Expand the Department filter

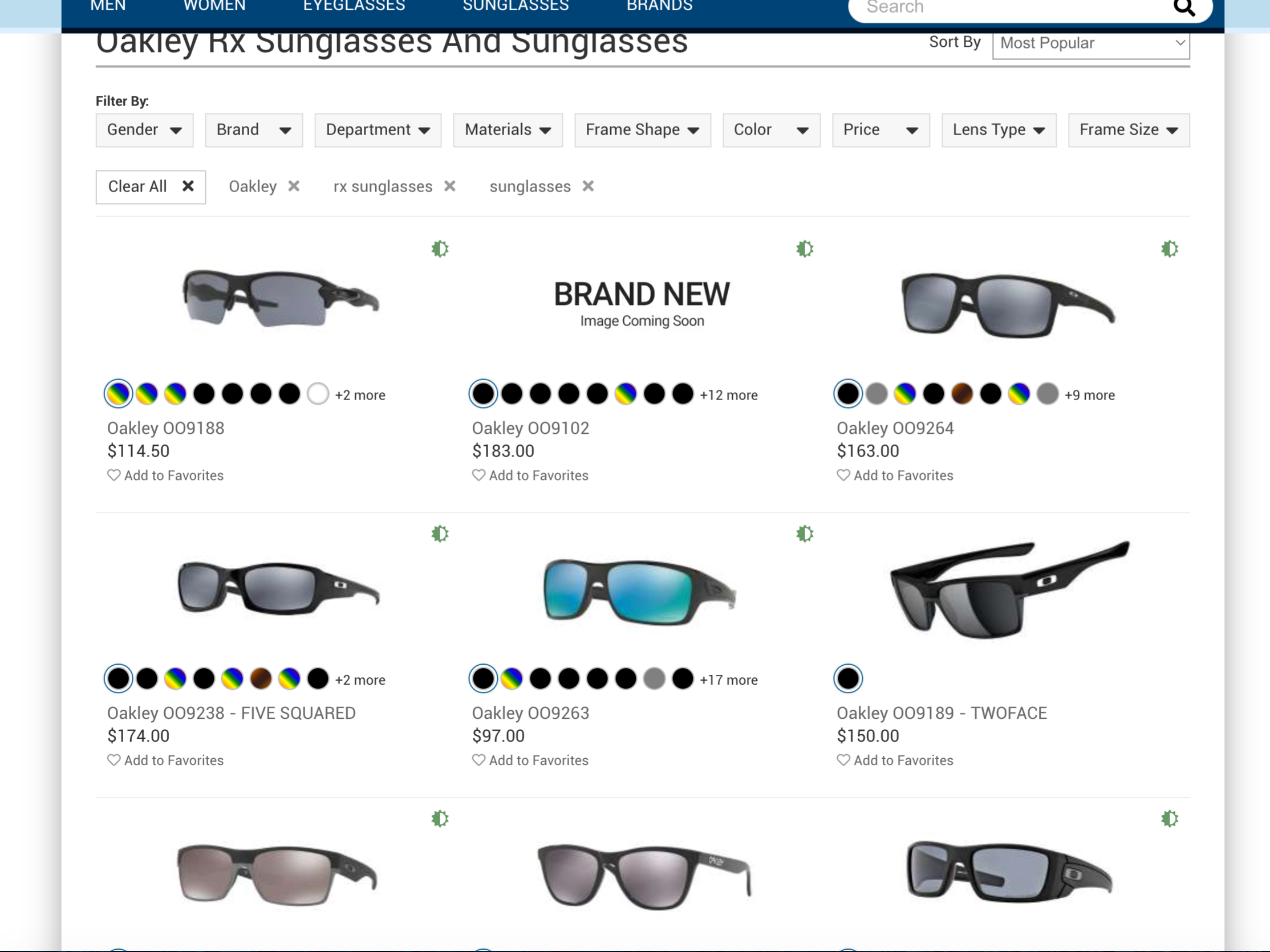pos(378,131)
